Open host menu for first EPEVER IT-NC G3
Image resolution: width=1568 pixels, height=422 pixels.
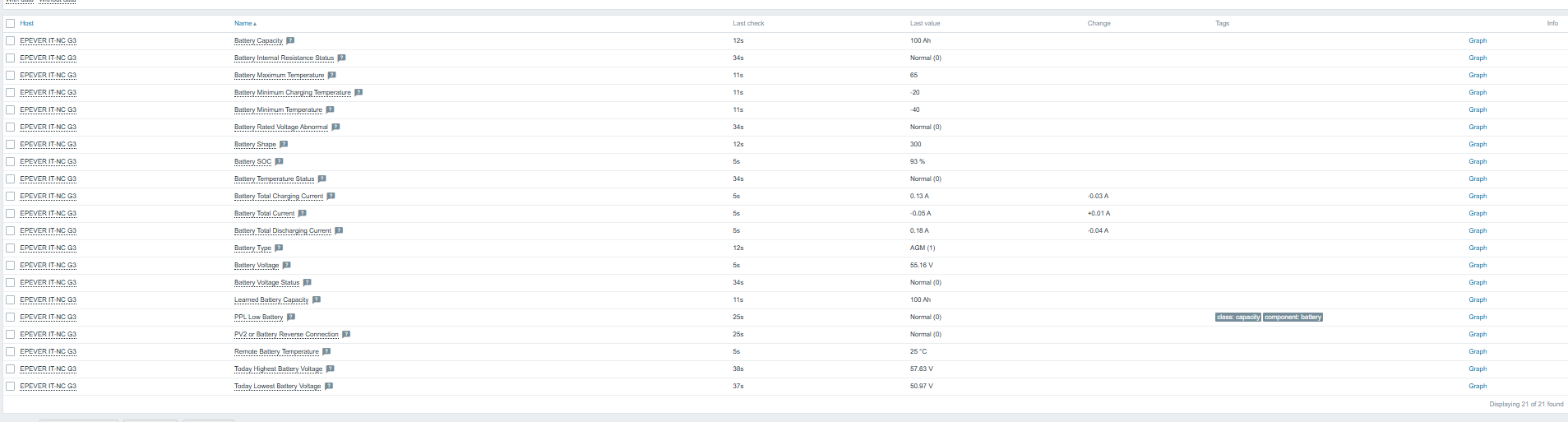(48, 40)
